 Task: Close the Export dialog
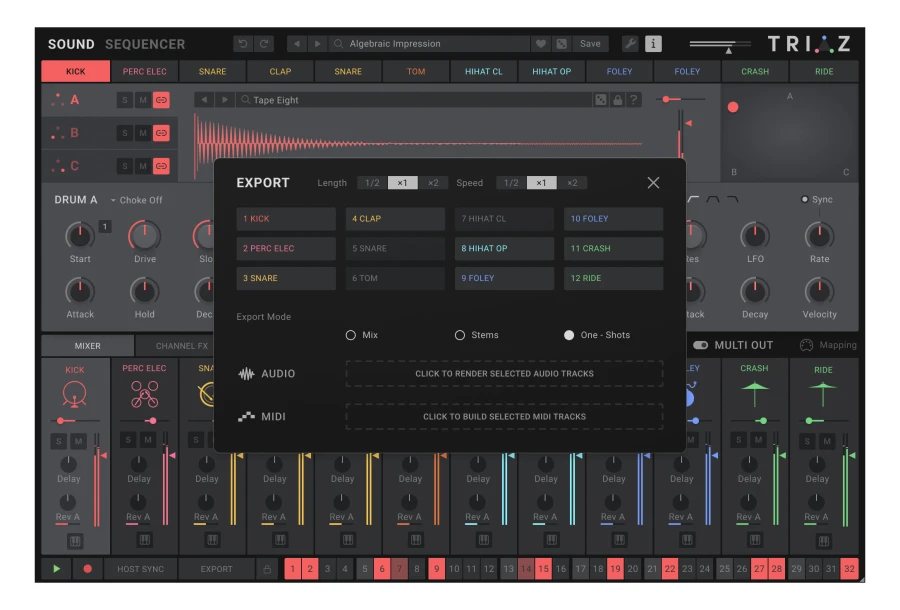(x=653, y=182)
